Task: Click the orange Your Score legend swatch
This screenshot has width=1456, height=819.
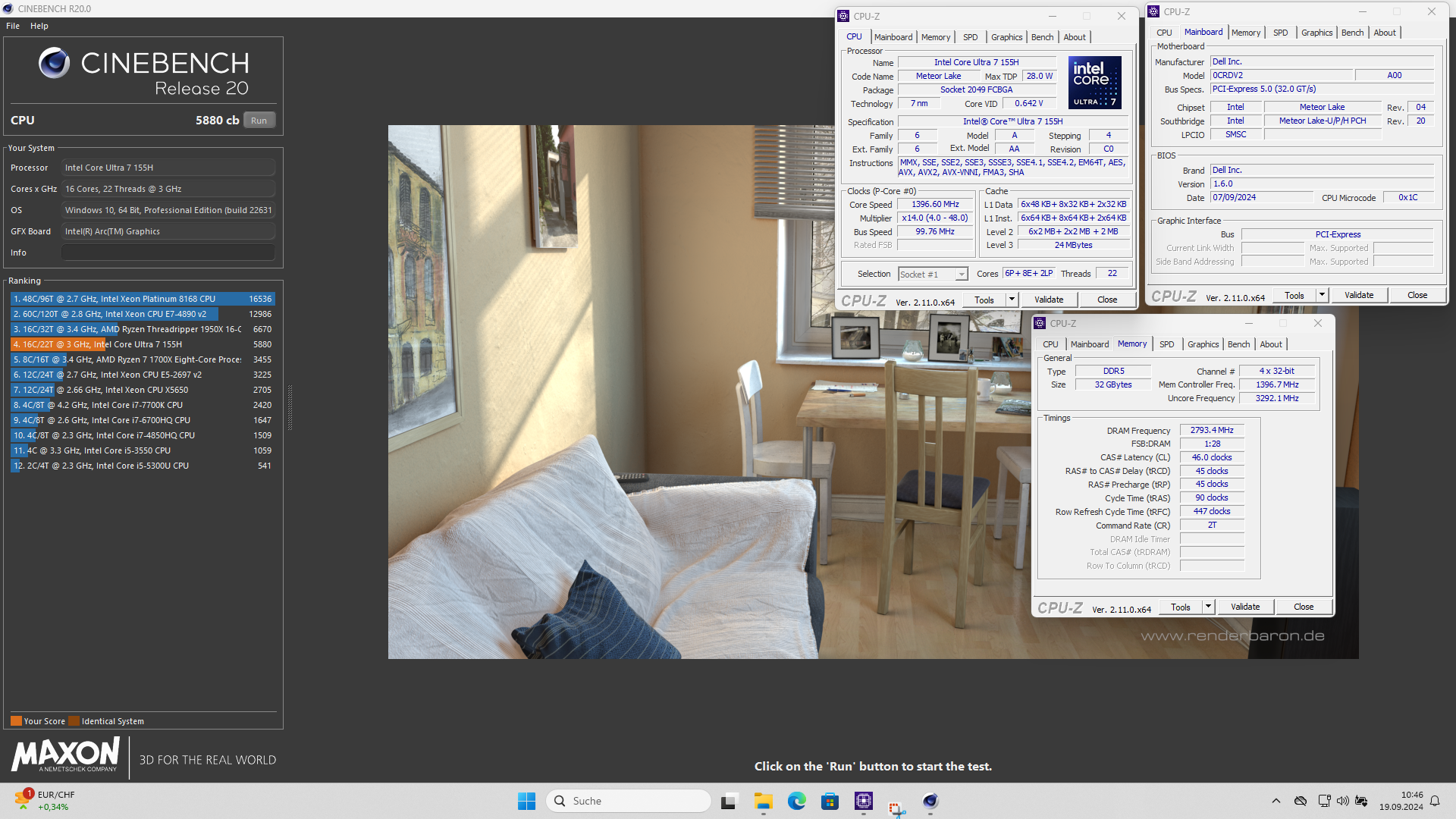Action: (16, 721)
